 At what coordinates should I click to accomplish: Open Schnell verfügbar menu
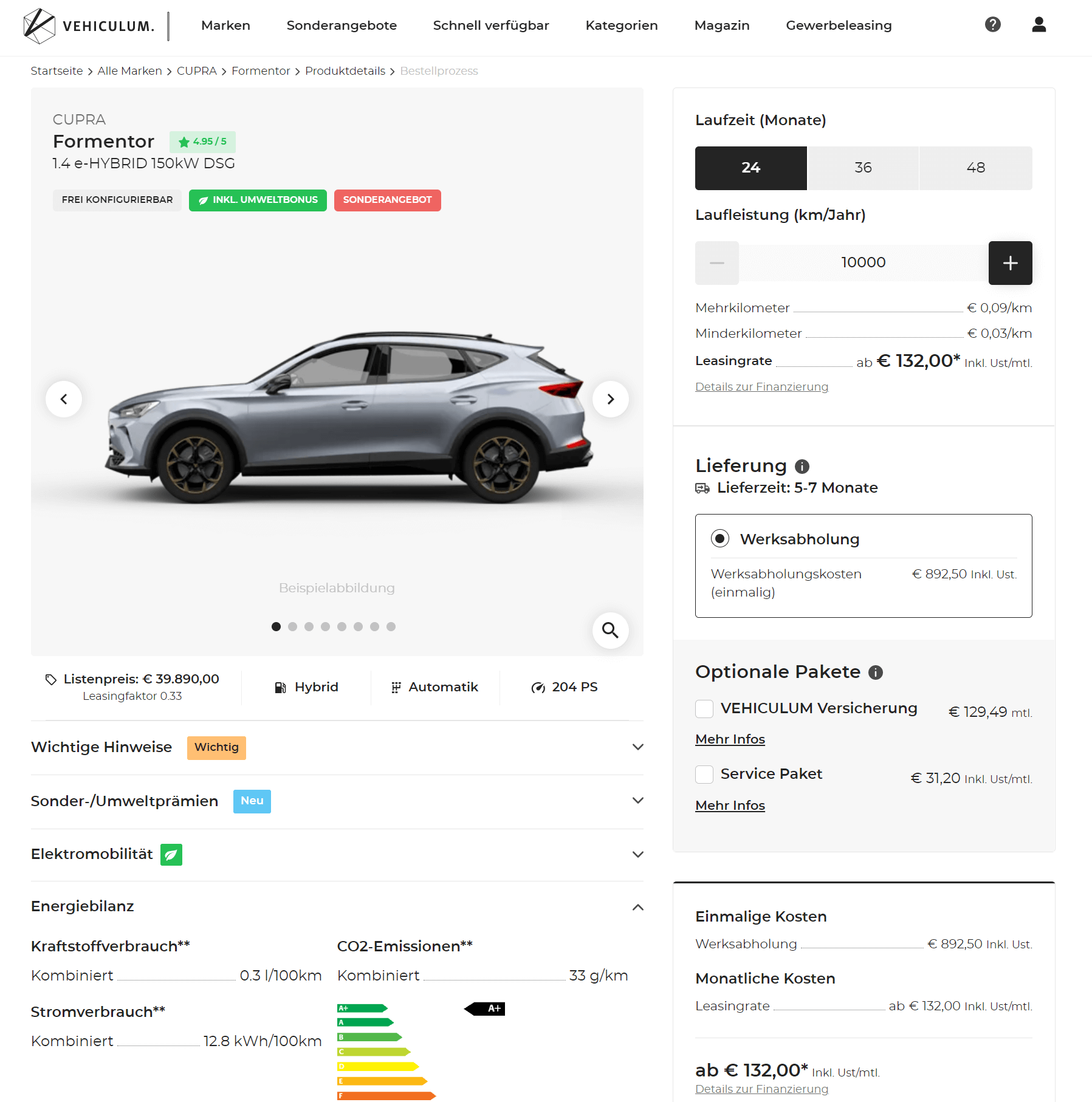pyautogui.click(x=491, y=26)
